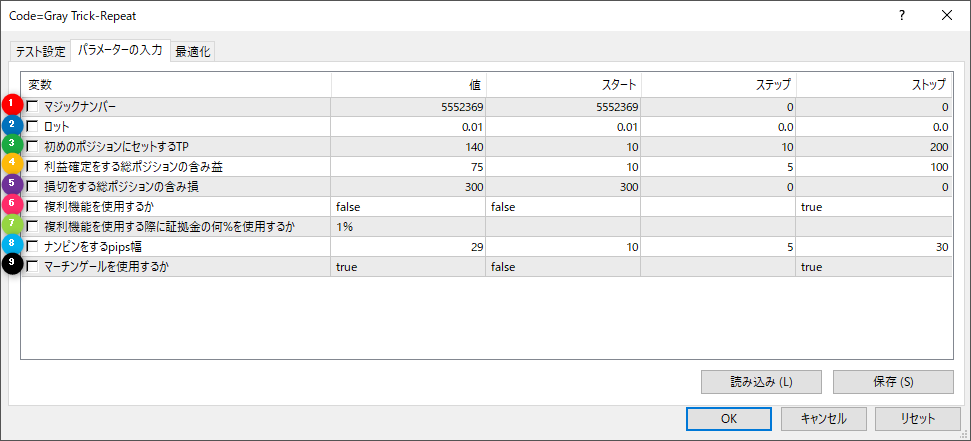Tick the ロット parameter checkbox

(33, 127)
